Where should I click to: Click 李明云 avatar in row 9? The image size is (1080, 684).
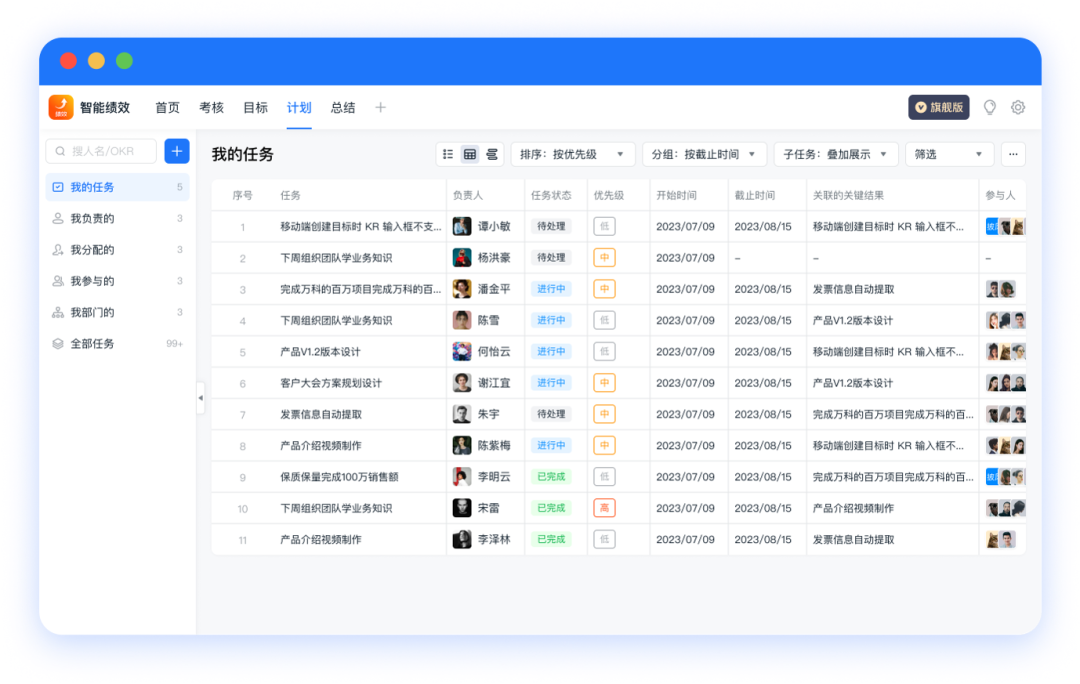coord(461,477)
